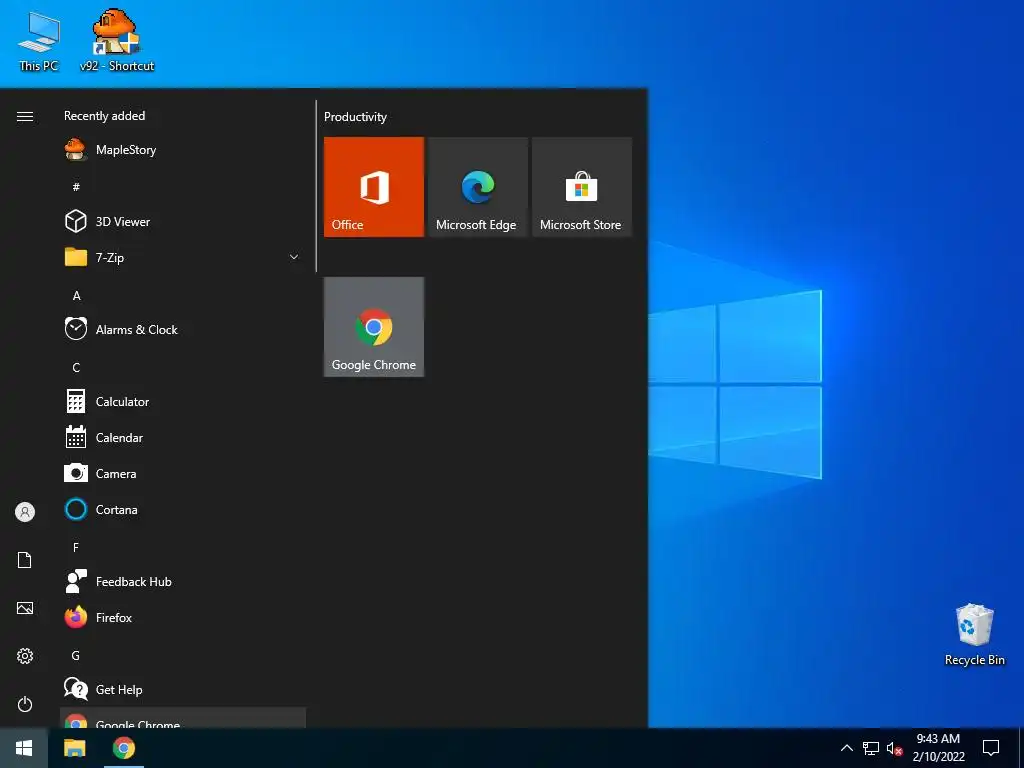
Task: Expand the Start menu hamburger
Action: (25, 116)
